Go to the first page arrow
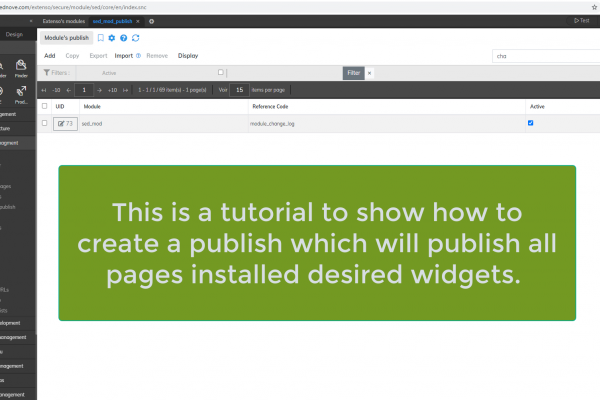 coord(44,90)
